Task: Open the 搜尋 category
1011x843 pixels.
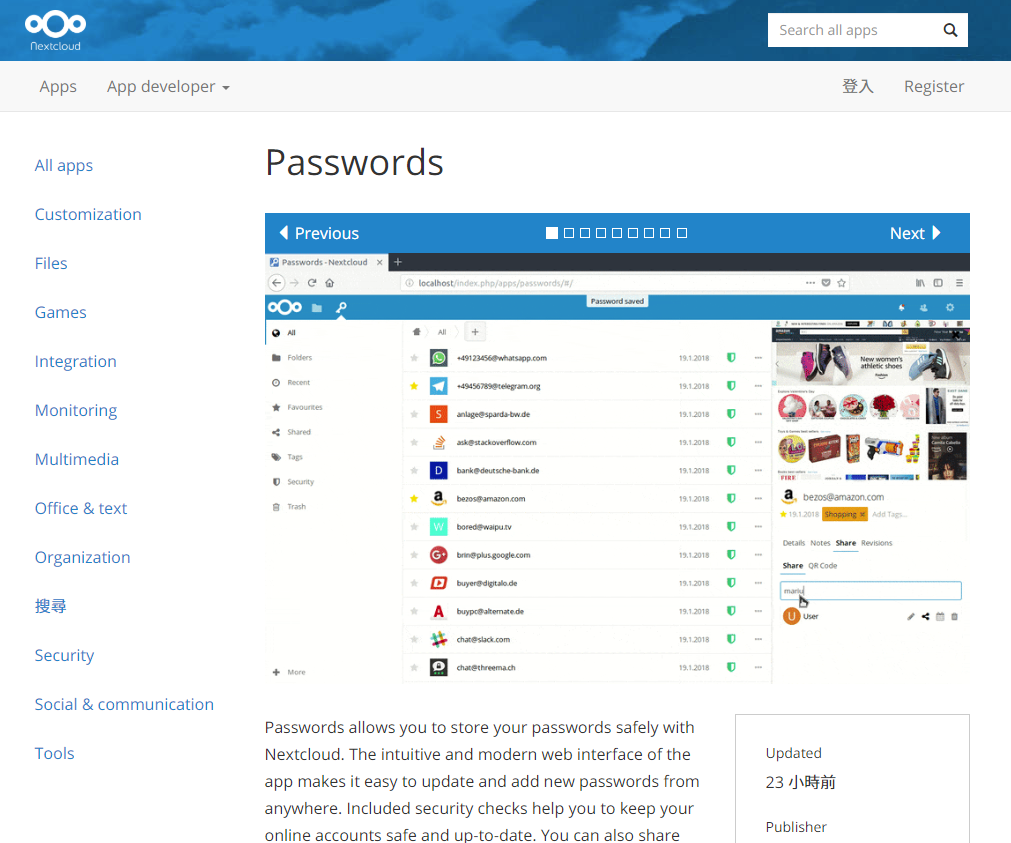Action: tap(50, 606)
